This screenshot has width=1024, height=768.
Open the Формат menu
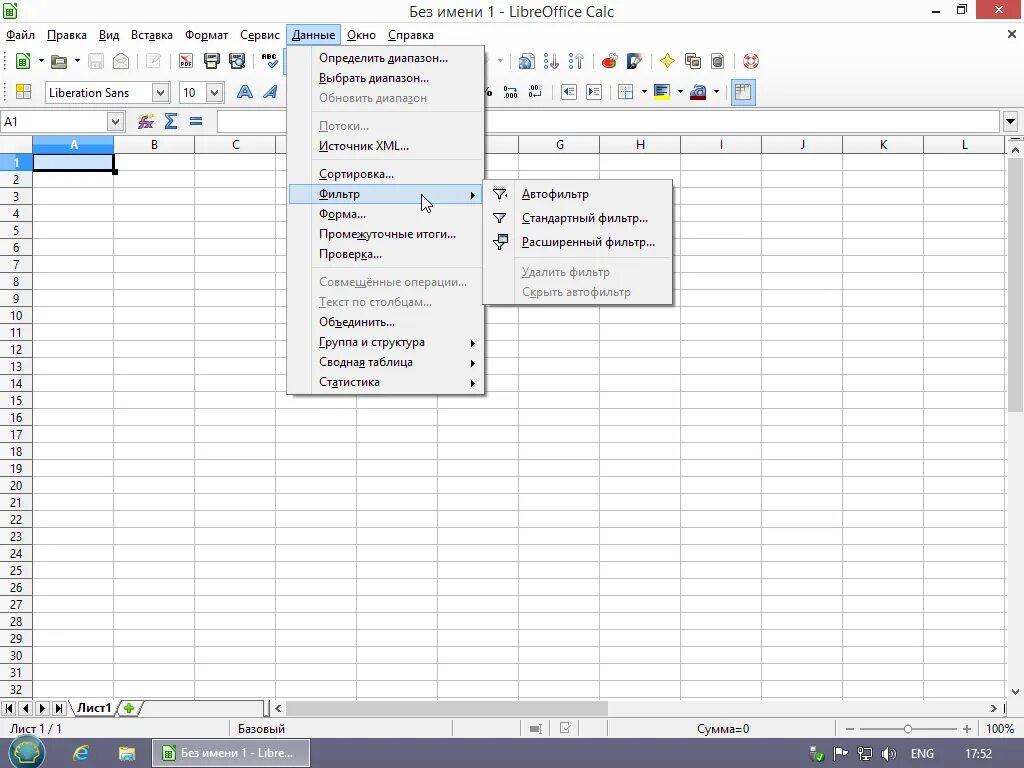click(206, 35)
